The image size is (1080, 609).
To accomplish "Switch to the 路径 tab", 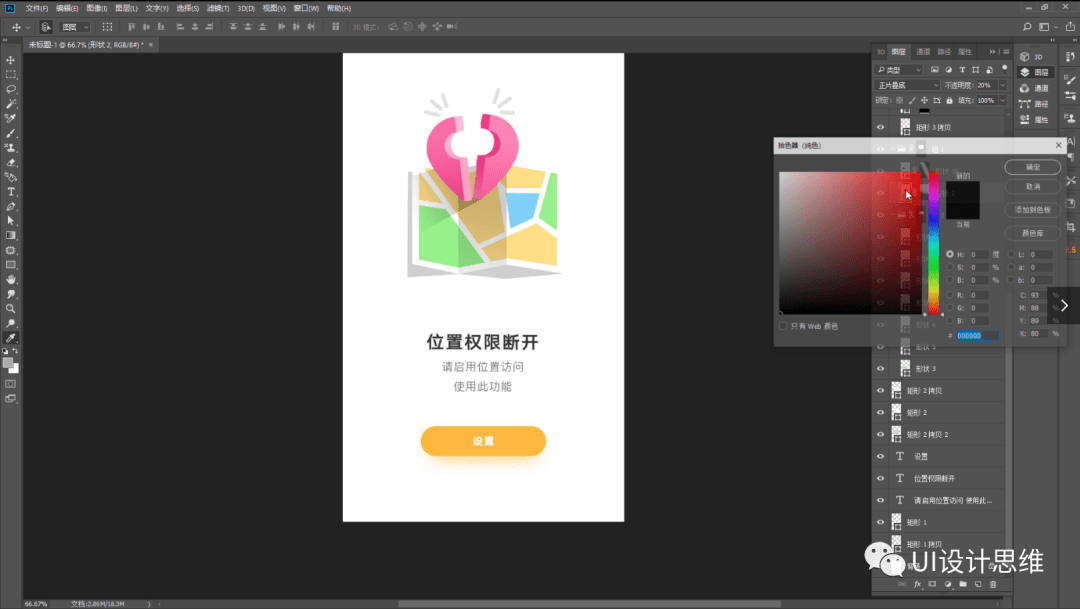I will click(x=944, y=52).
